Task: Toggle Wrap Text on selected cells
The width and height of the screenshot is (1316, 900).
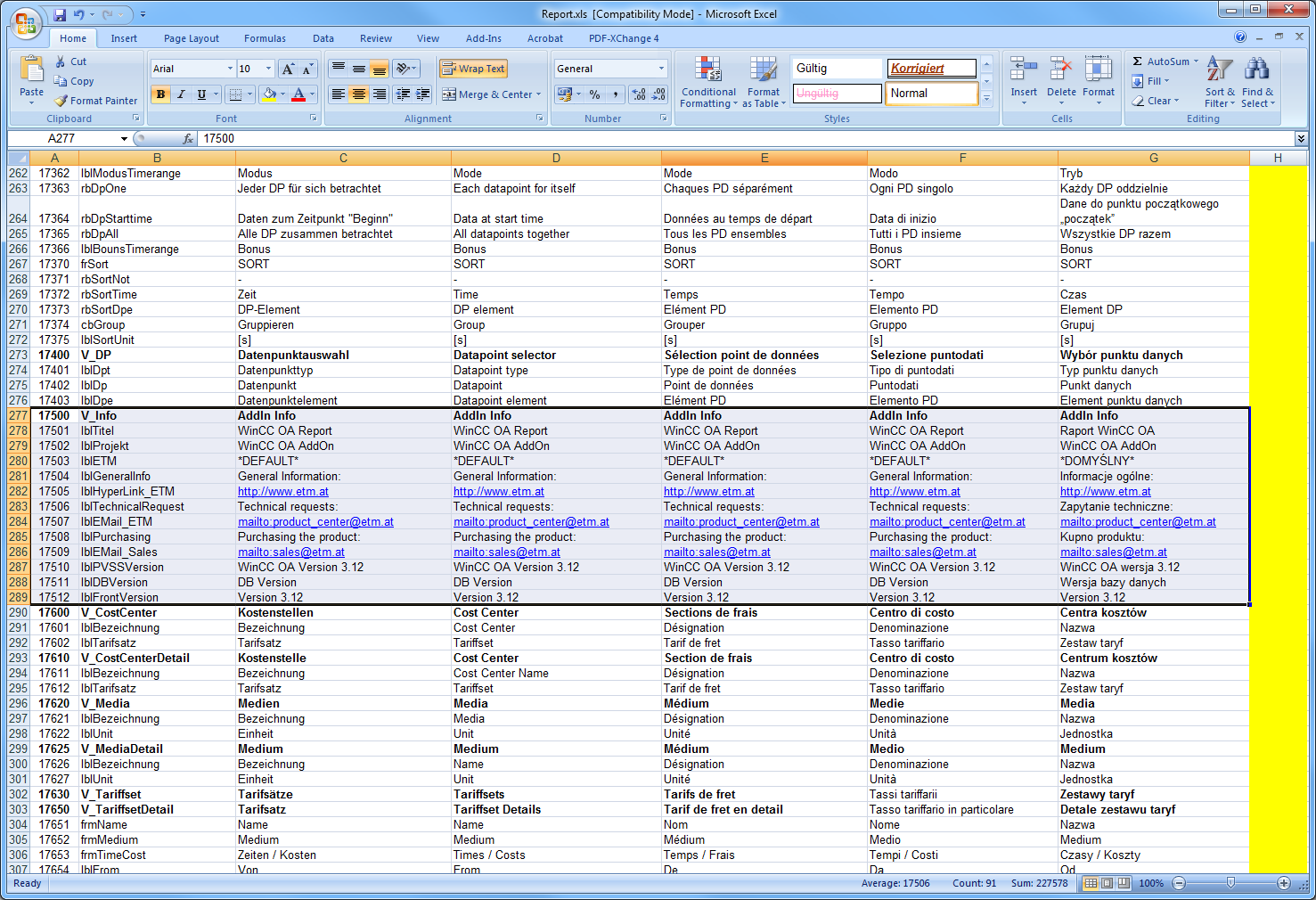Action: tap(473, 69)
